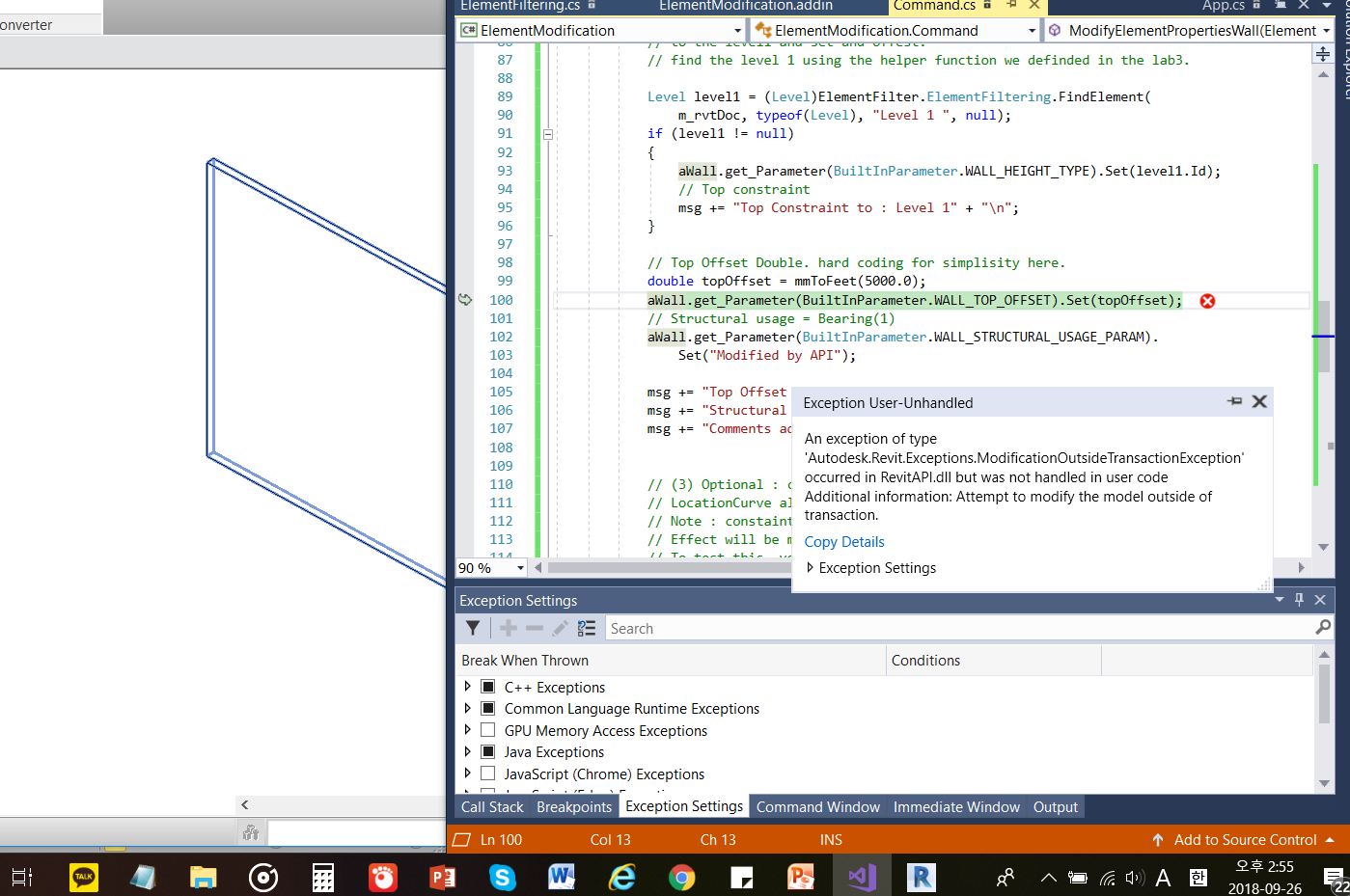Click the Copy Details link

[844, 542]
